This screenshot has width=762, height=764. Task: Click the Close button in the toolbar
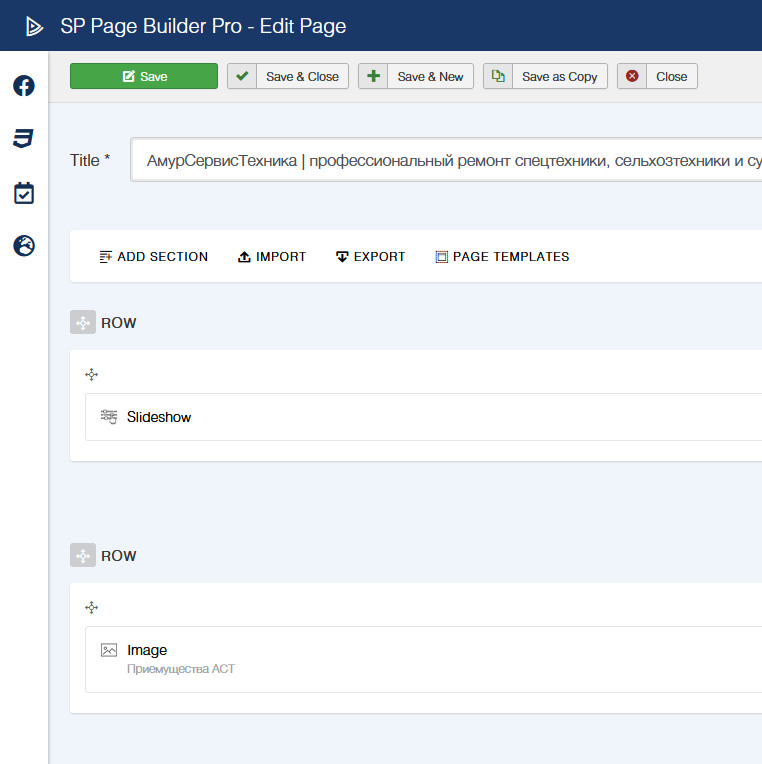(657, 77)
